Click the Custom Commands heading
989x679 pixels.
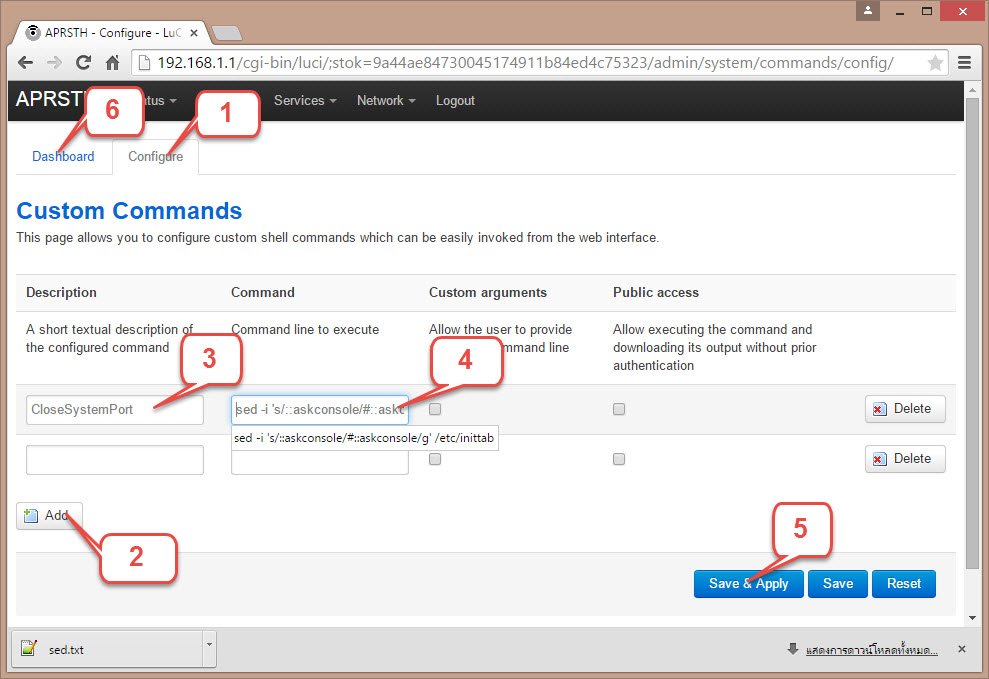coord(129,211)
